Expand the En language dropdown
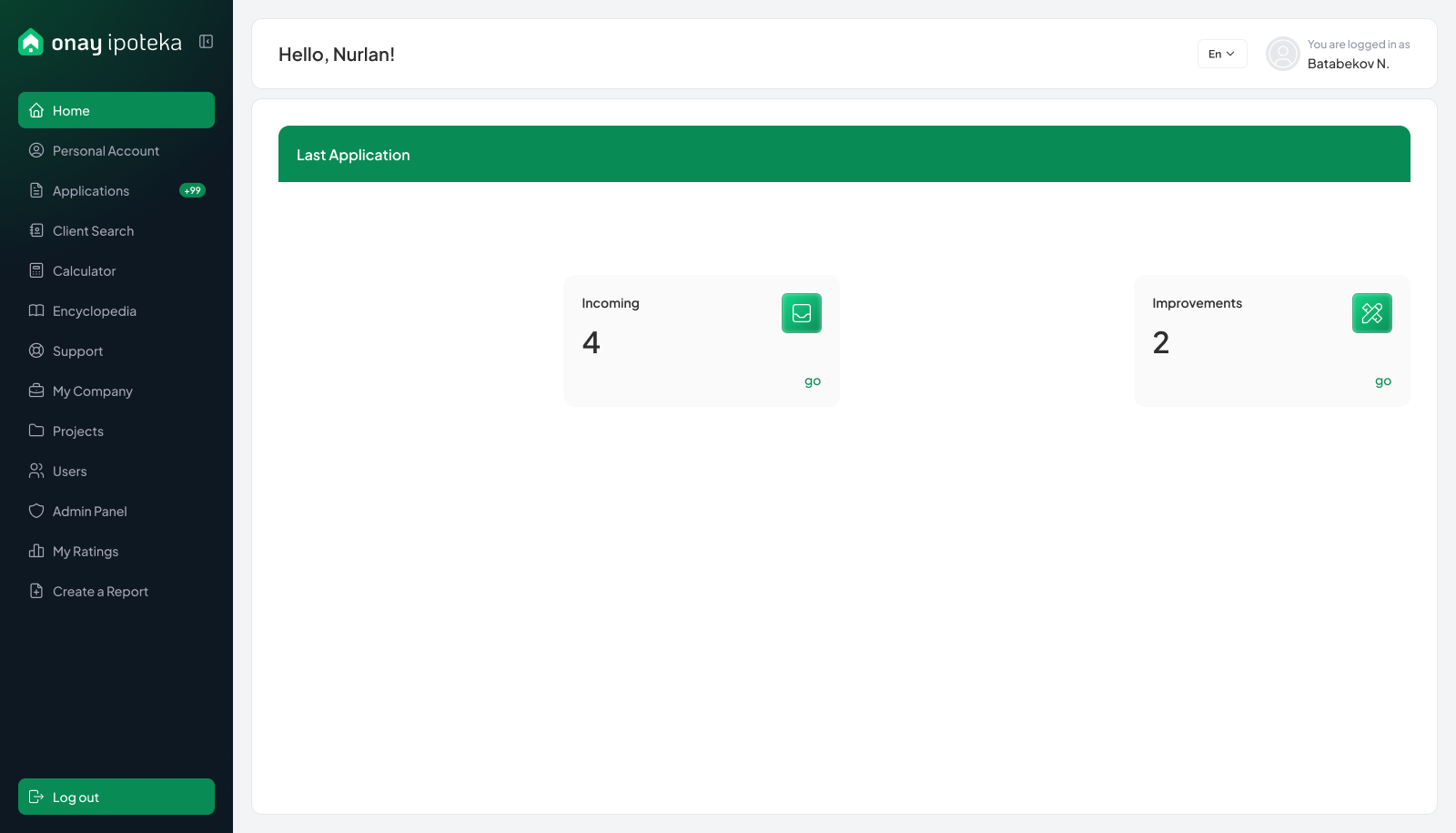This screenshot has height=833, width=1456. pos(1221,54)
